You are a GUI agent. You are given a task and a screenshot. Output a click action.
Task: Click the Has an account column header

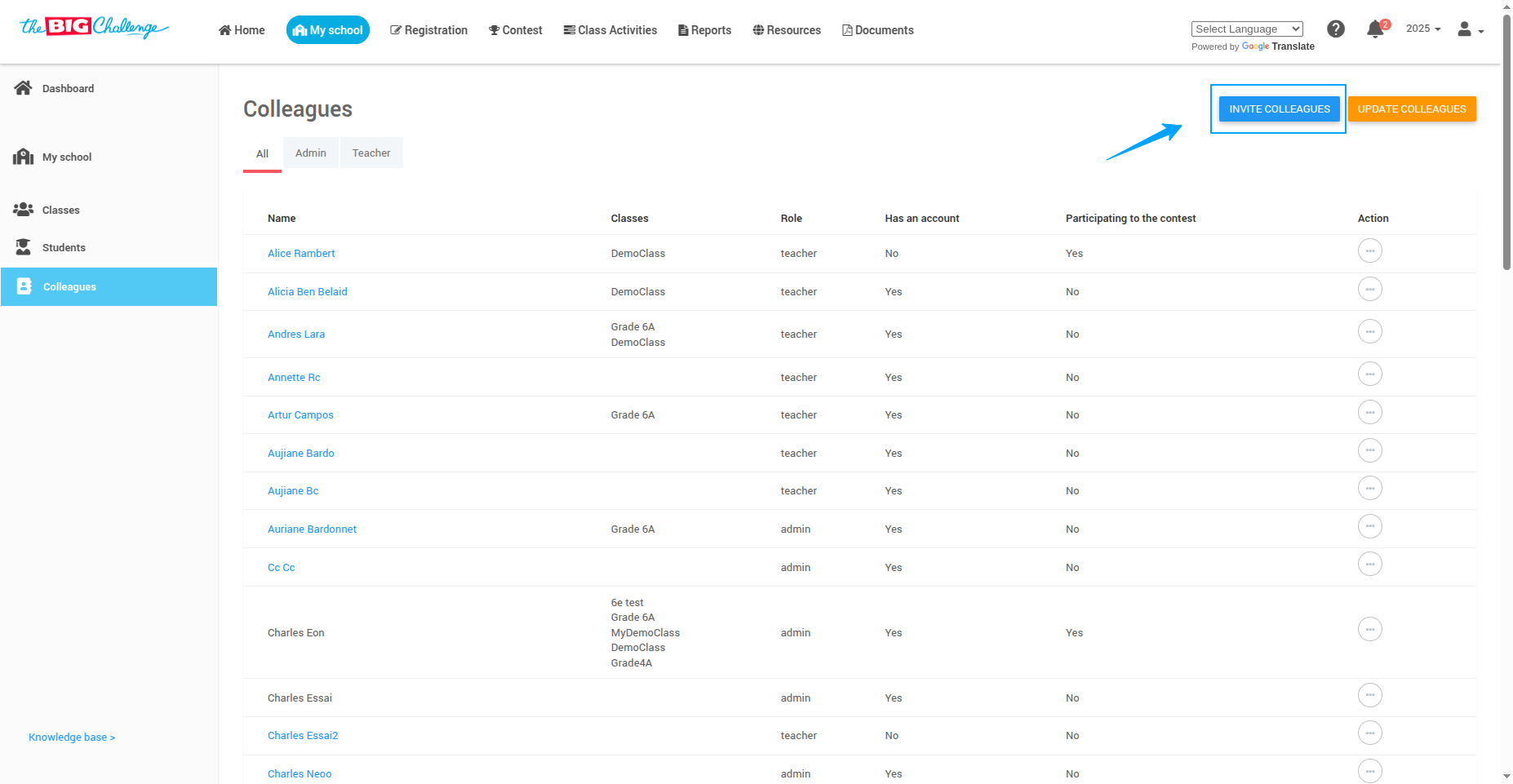922,218
